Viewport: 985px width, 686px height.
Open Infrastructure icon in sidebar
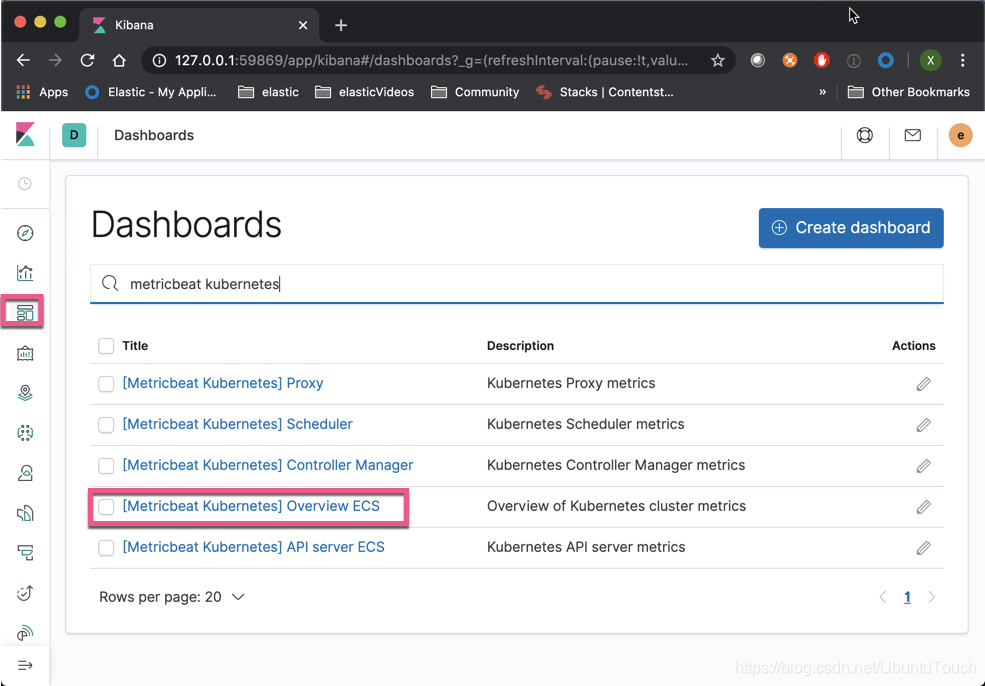pos(24,472)
